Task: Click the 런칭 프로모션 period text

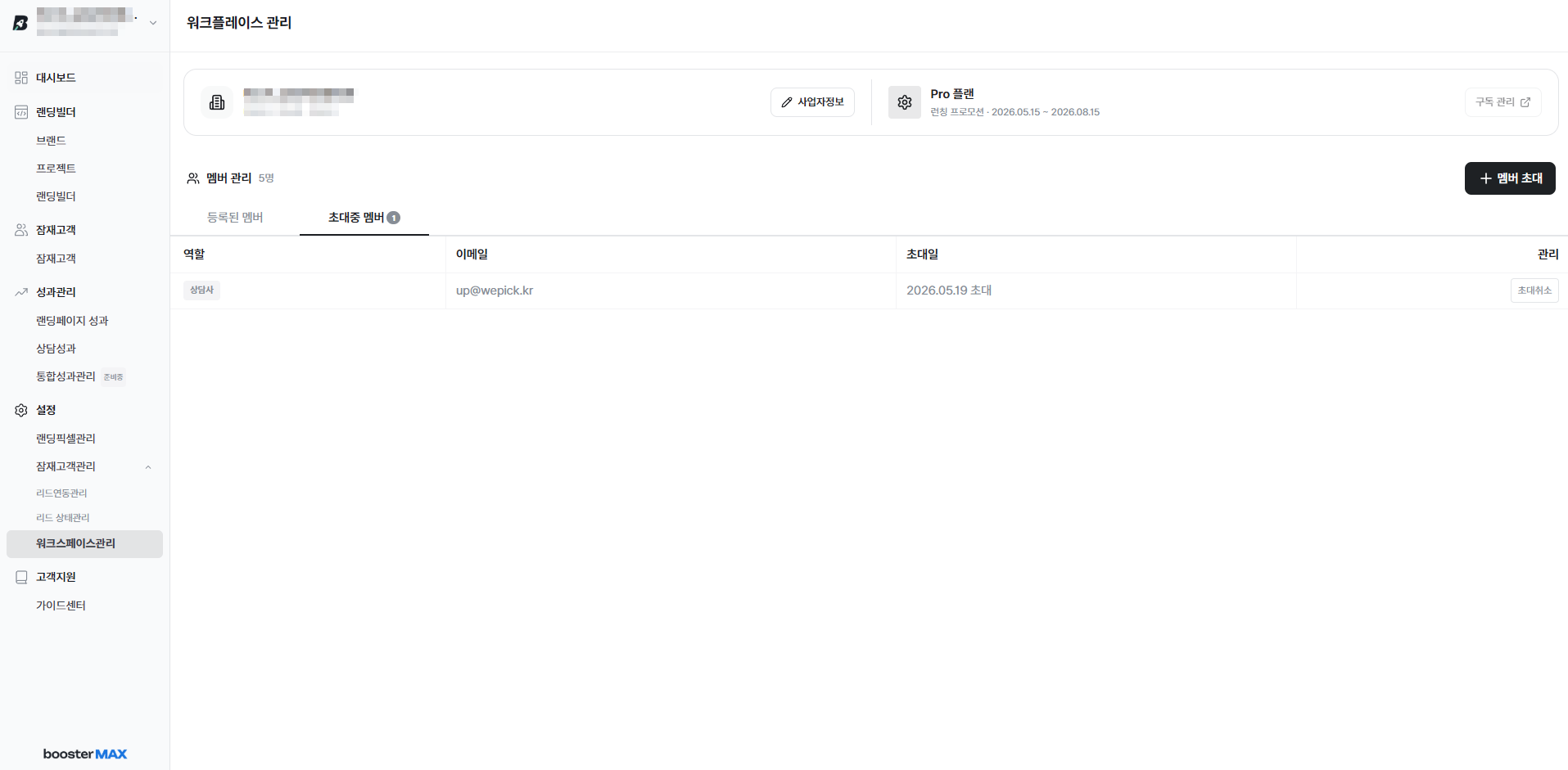Action: (1014, 112)
